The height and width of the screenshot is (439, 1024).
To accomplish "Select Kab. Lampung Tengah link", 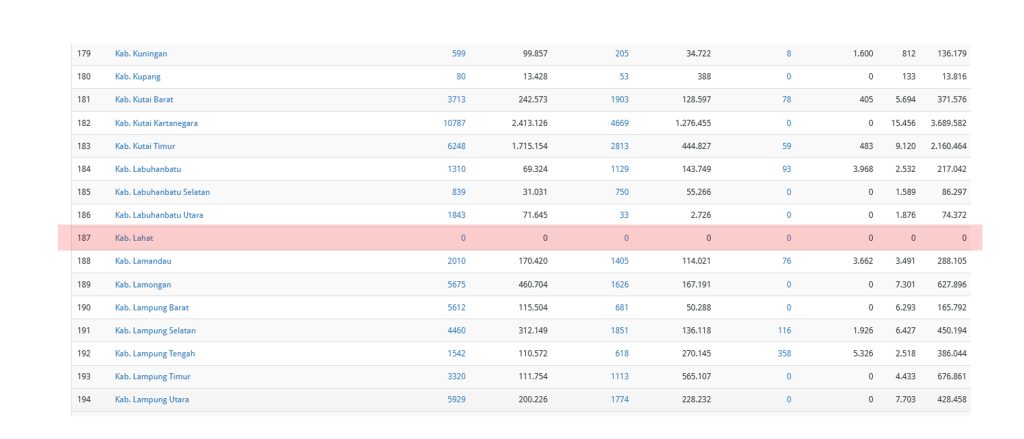I will pos(154,353).
